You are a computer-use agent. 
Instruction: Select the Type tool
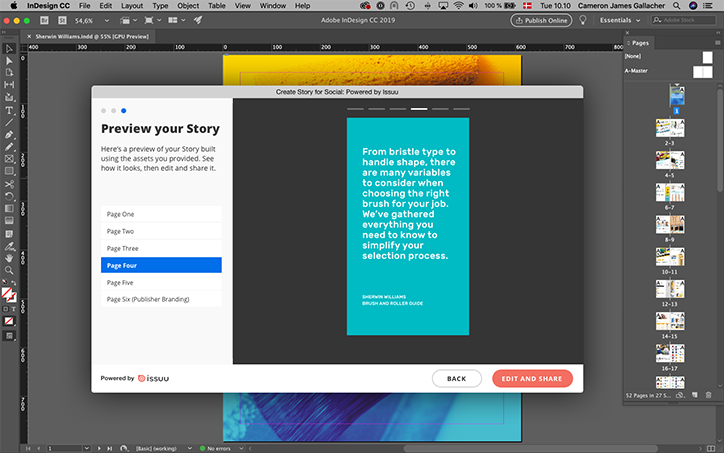click(x=9, y=110)
